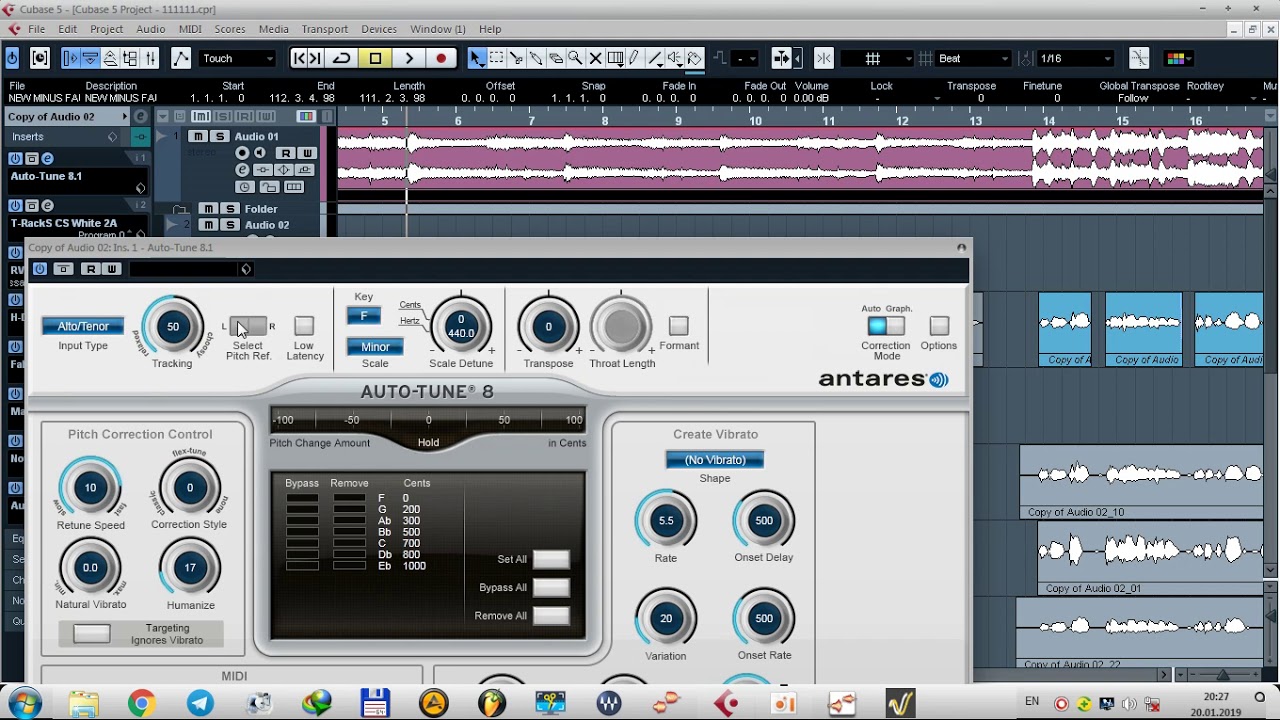Open the Devices menu
This screenshot has height=720, width=1280.
pos(379,29)
